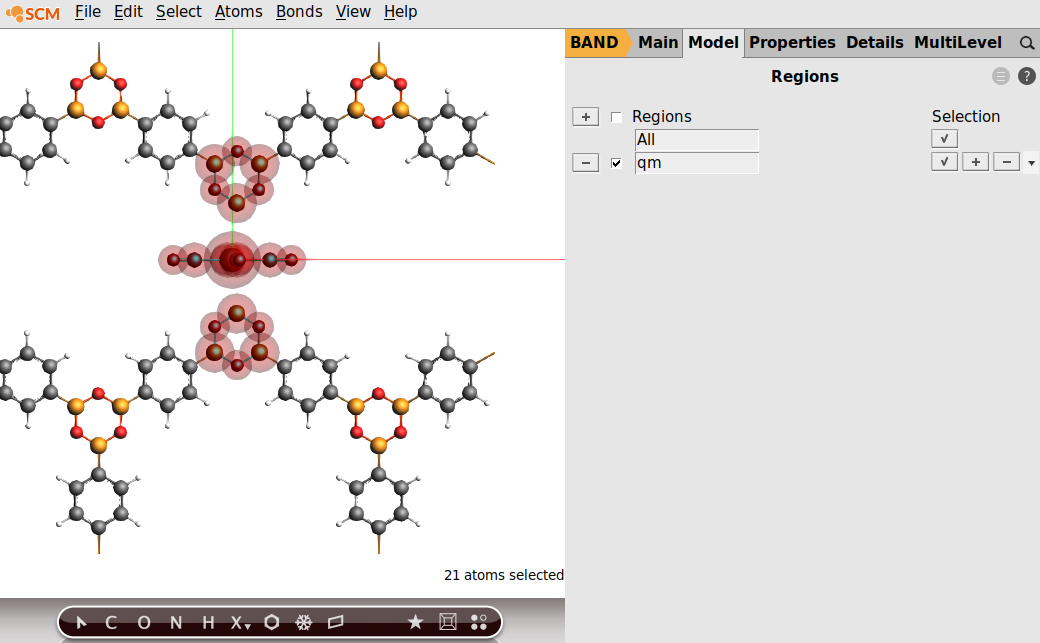Open the Select menu
1040x643 pixels.
178,11
